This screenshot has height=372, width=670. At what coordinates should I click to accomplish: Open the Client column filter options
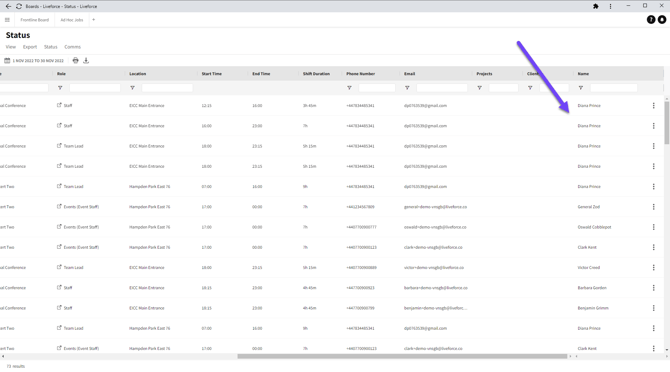[530, 88]
